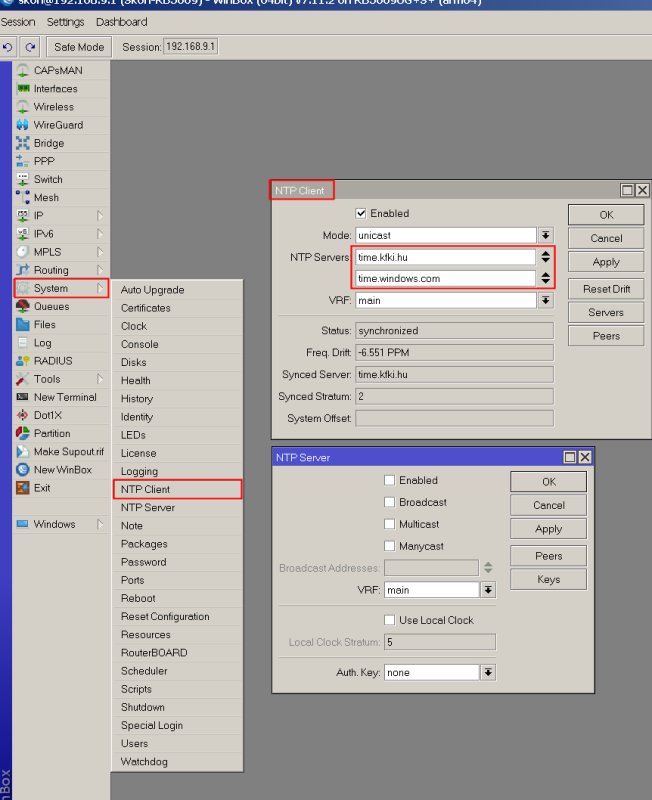This screenshot has height=800, width=652.
Task: Expand the IP submenu arrow
Action: 100,216
